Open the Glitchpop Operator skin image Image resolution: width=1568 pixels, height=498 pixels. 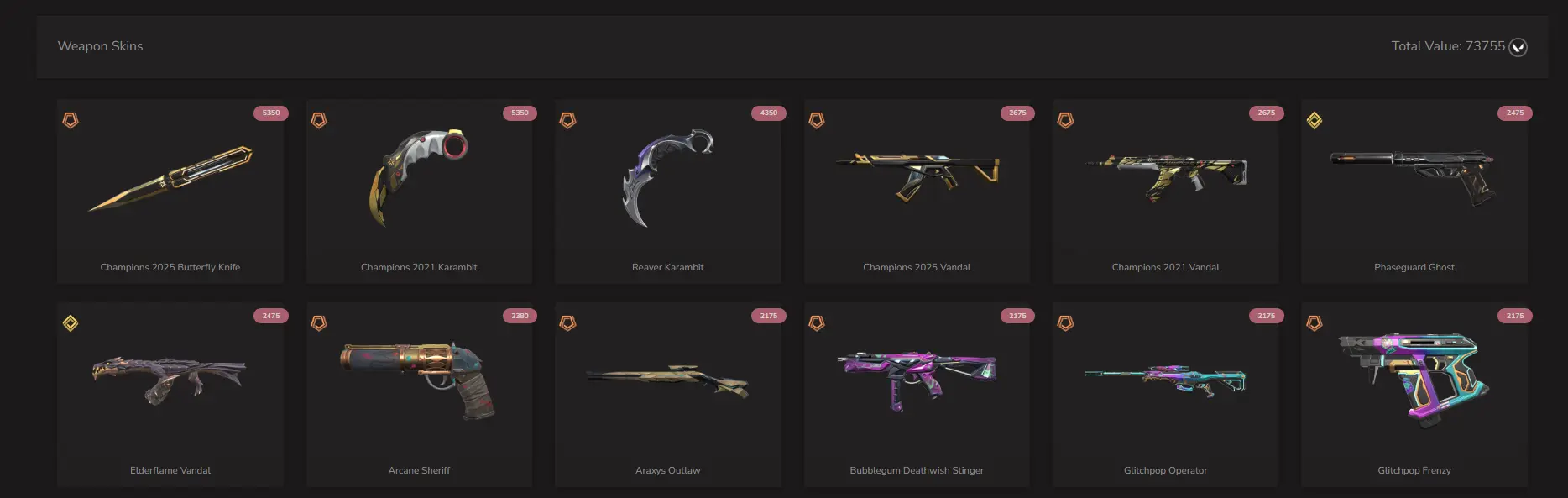coord(1165,380)
